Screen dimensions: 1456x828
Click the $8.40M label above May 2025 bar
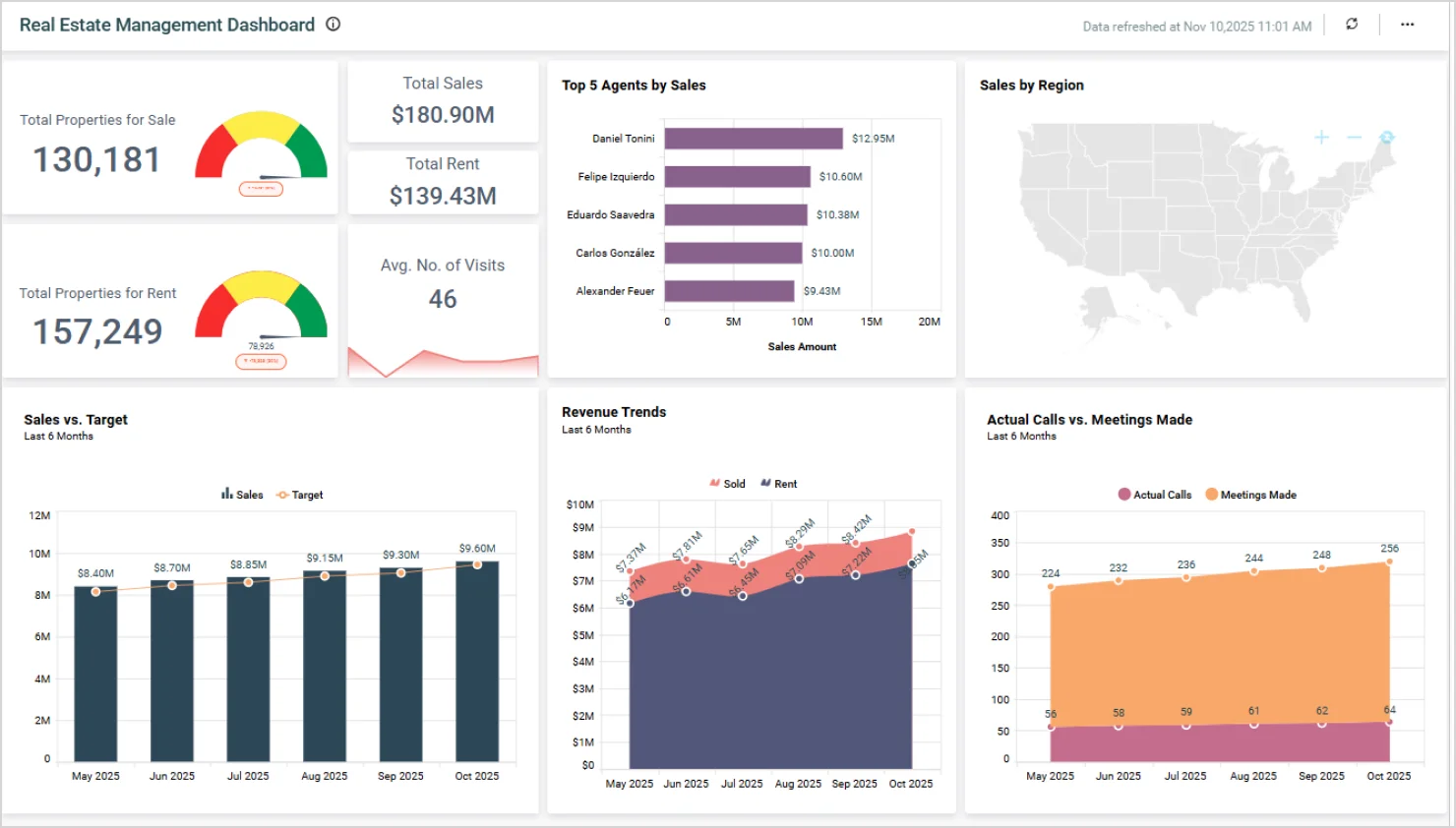pos(95,573)
